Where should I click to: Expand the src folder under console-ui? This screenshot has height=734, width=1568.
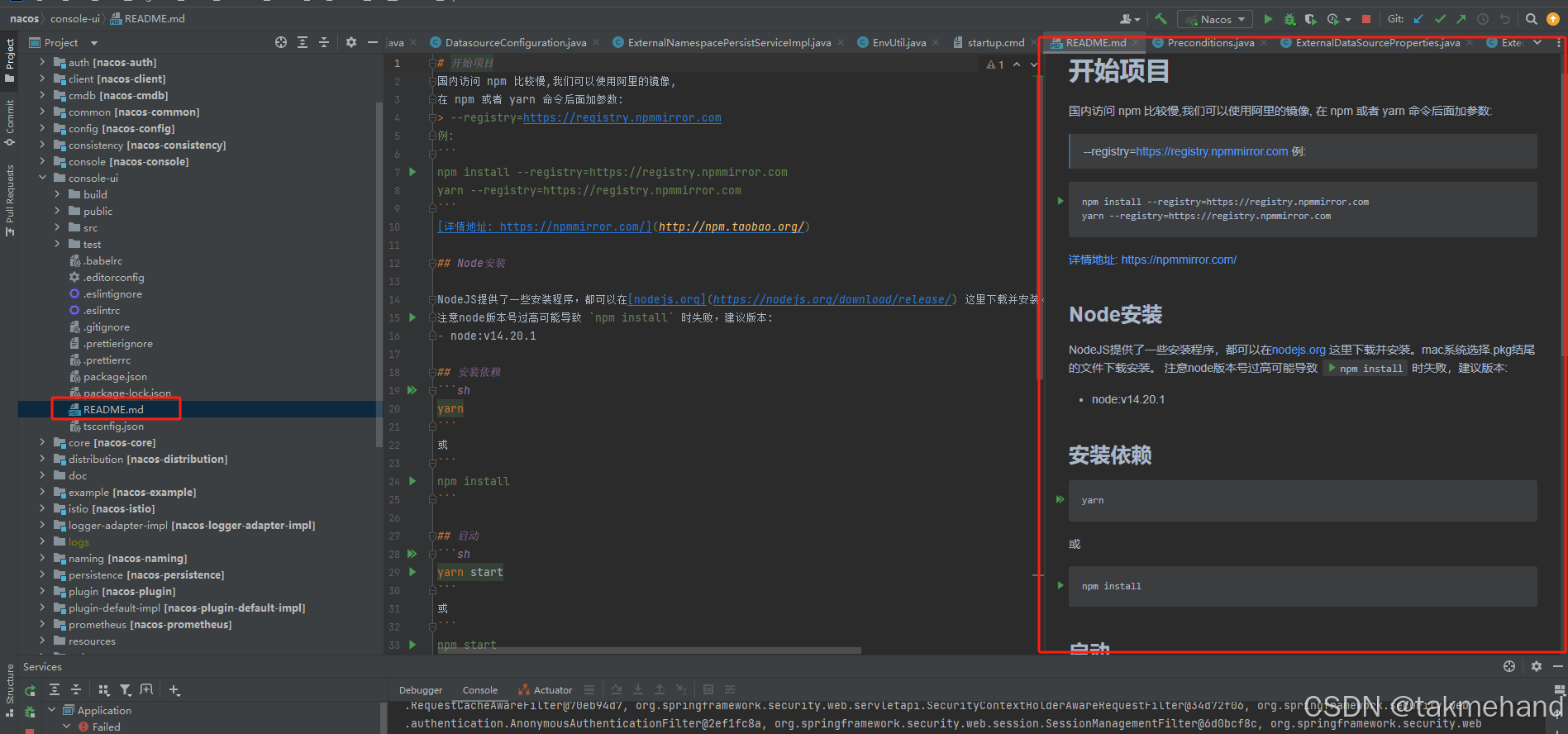pos(57,227)
